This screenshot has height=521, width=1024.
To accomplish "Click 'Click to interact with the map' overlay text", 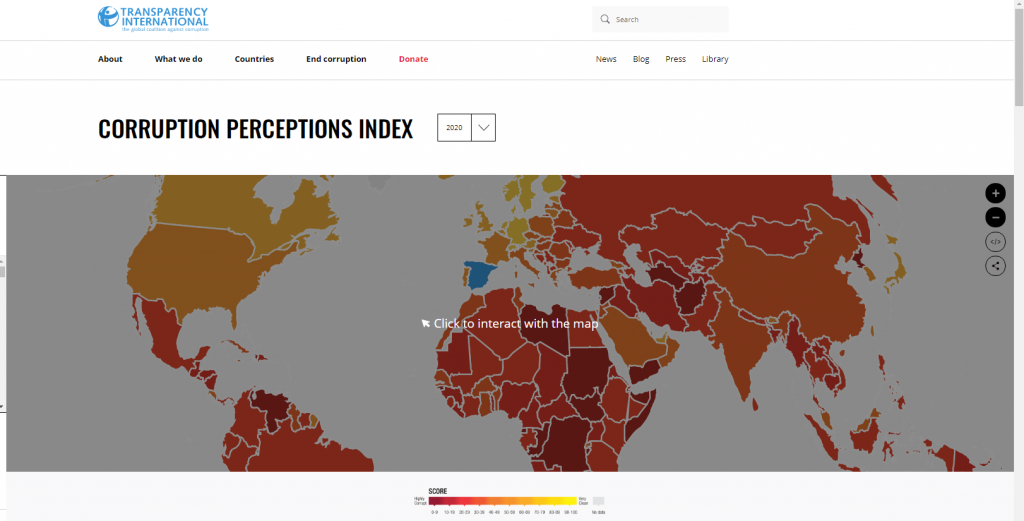I will click(x=516, y=323).
